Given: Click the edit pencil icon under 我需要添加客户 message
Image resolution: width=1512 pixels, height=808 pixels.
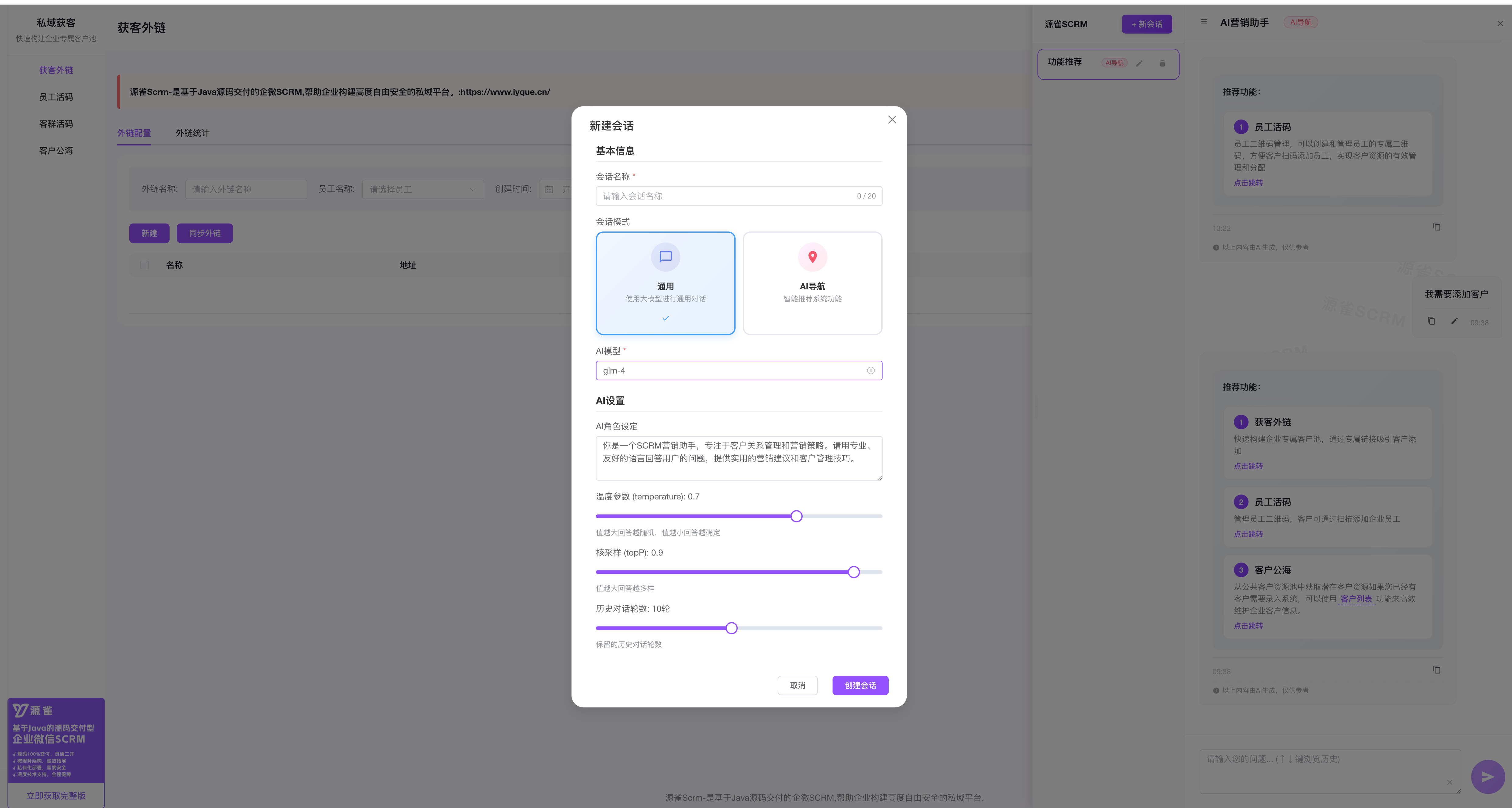Looking at the screenshot, I should [1454, 321].
